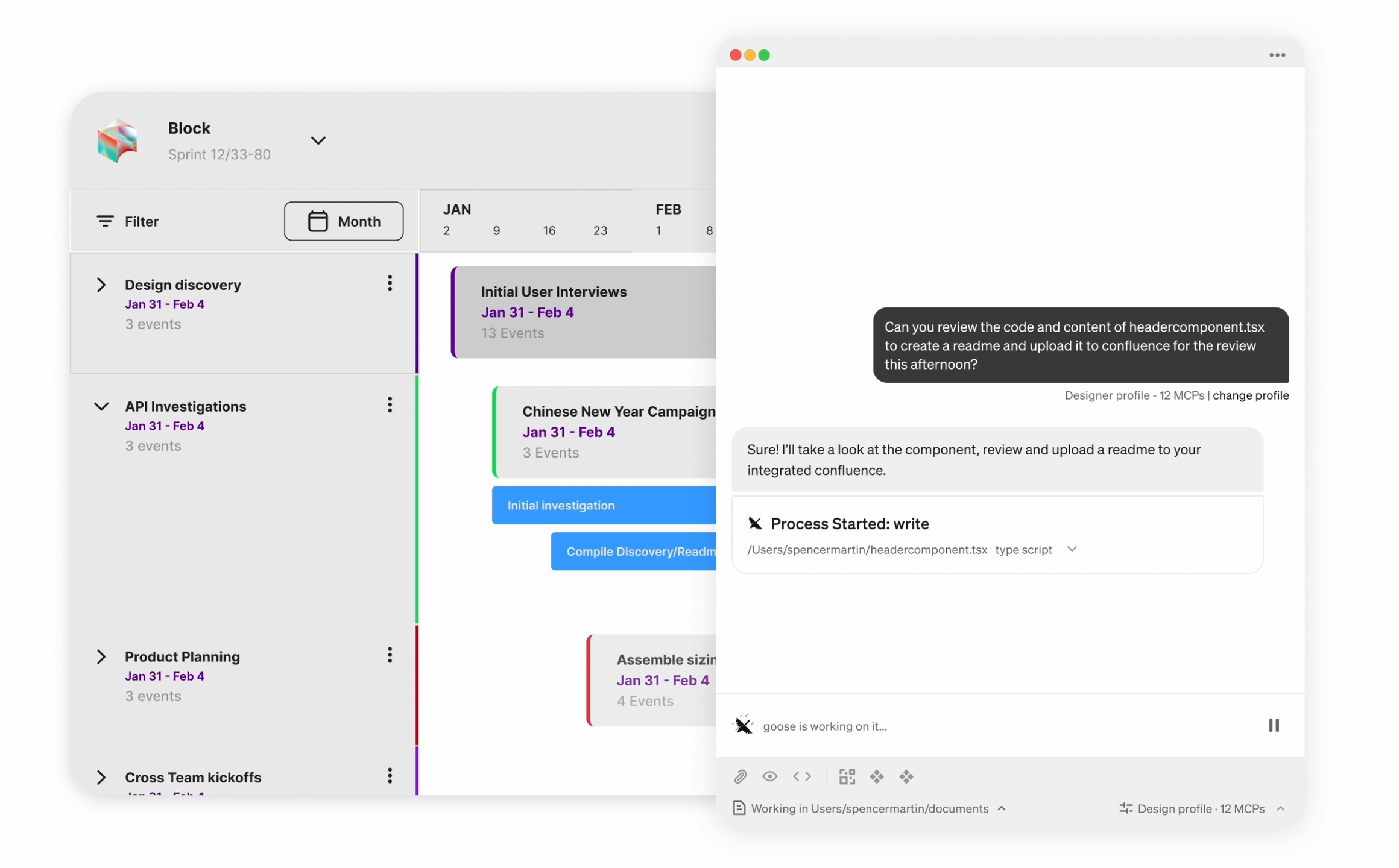Open the Design profile 12 MCPs selector
This screenshot has width=1399, height=868.
coord(1201,808)
